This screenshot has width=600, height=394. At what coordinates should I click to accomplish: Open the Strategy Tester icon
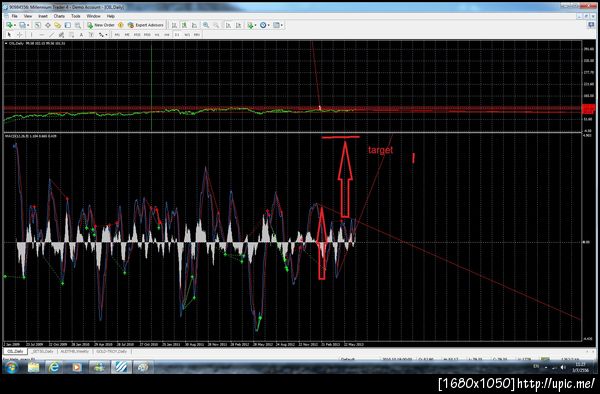78,25
